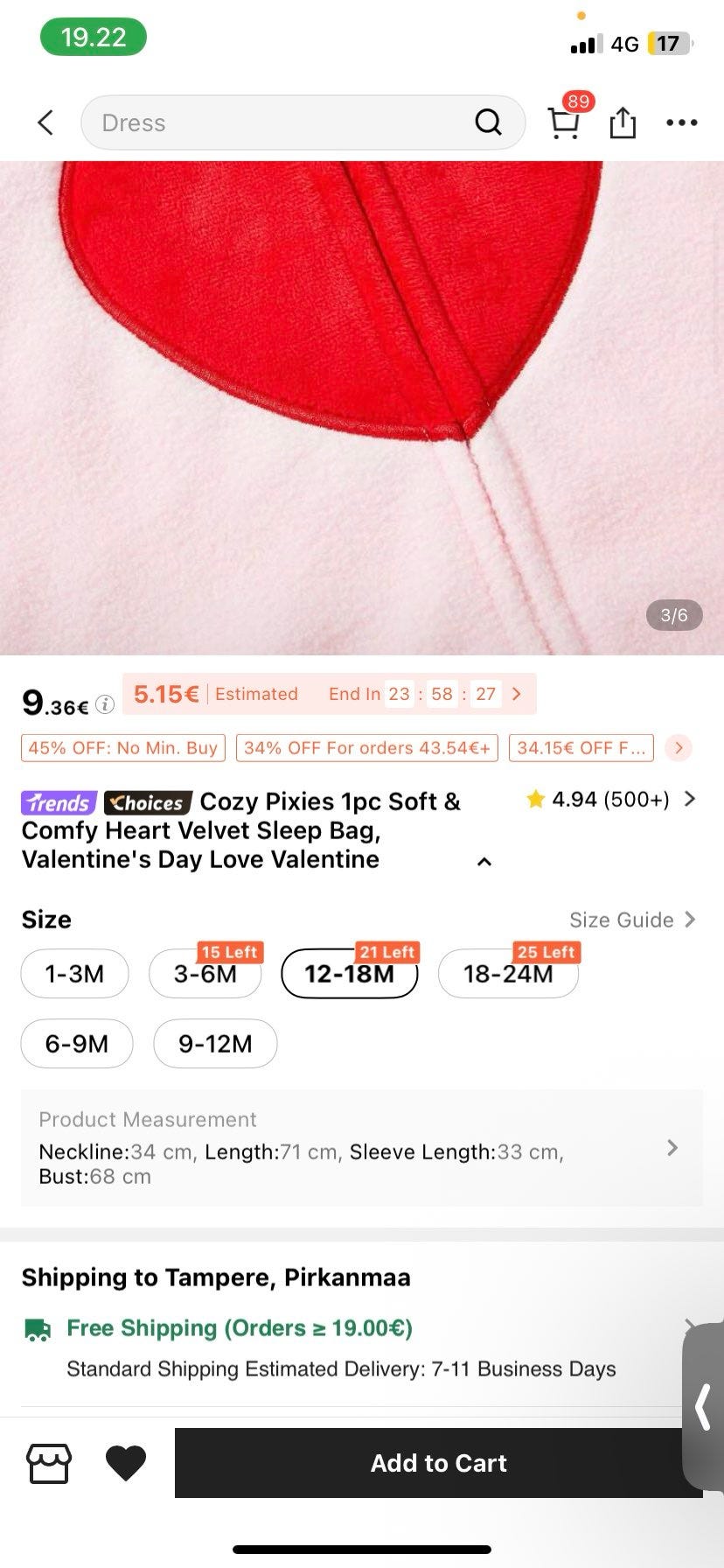Choose the 6-9M size option
Screen dimensions: 724x1568
pyautogui.click(x=77, y=1044)
